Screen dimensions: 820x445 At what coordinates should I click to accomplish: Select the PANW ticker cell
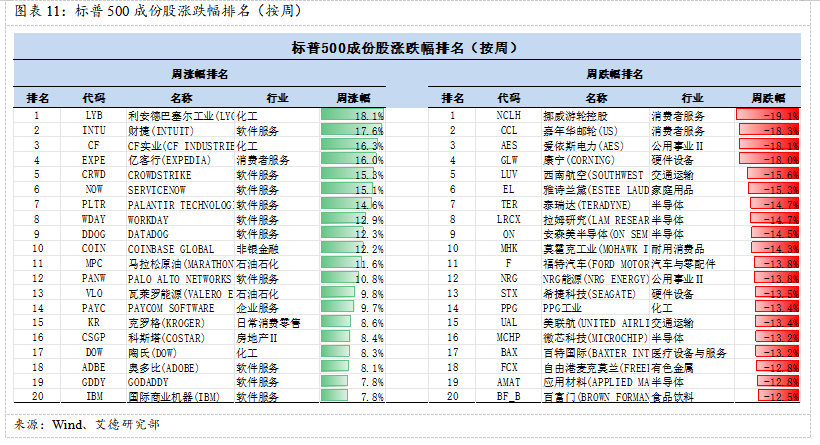tap(94, 279)
